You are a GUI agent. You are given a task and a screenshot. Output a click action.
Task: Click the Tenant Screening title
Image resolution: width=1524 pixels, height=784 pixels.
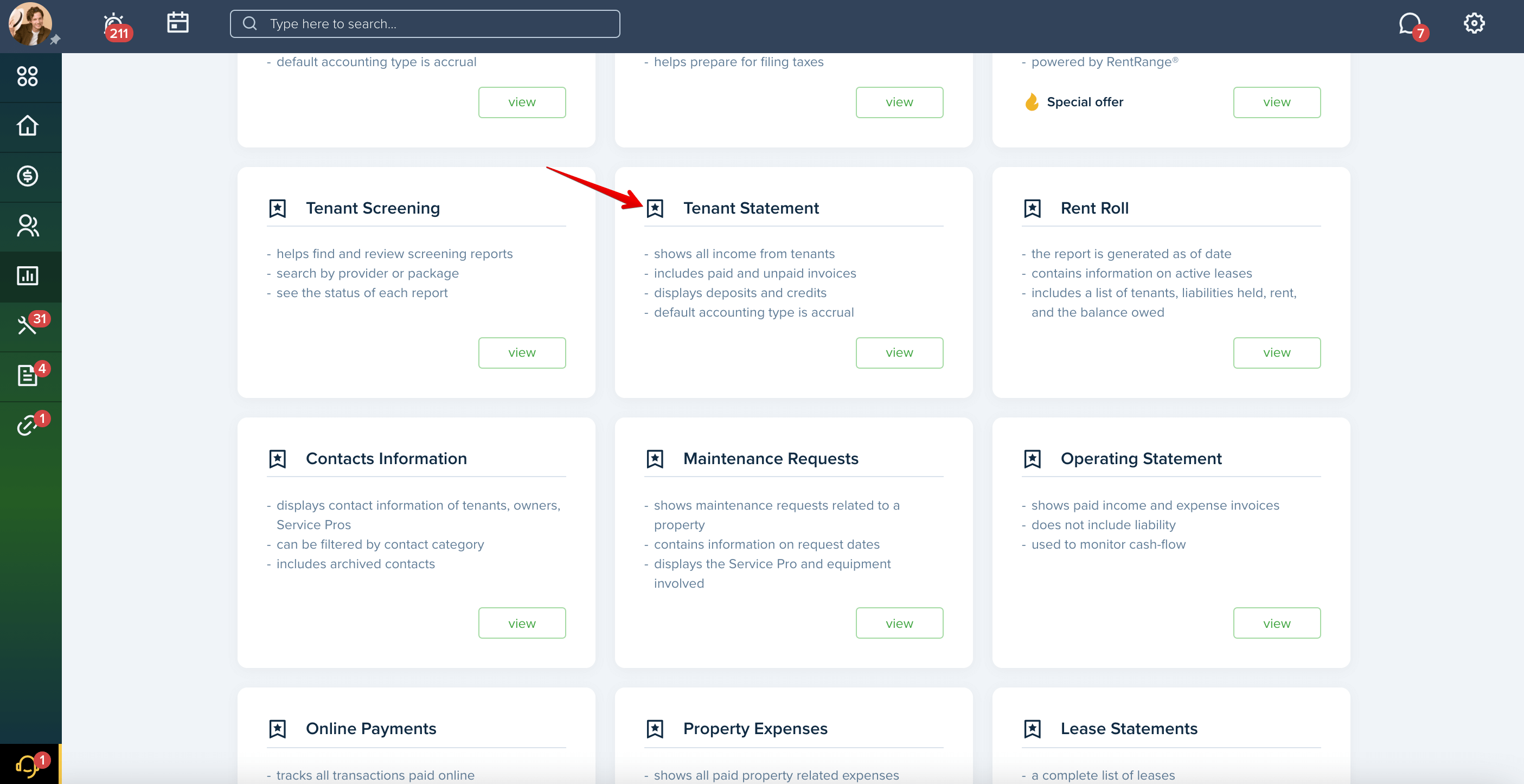click(x=373, y=208)
